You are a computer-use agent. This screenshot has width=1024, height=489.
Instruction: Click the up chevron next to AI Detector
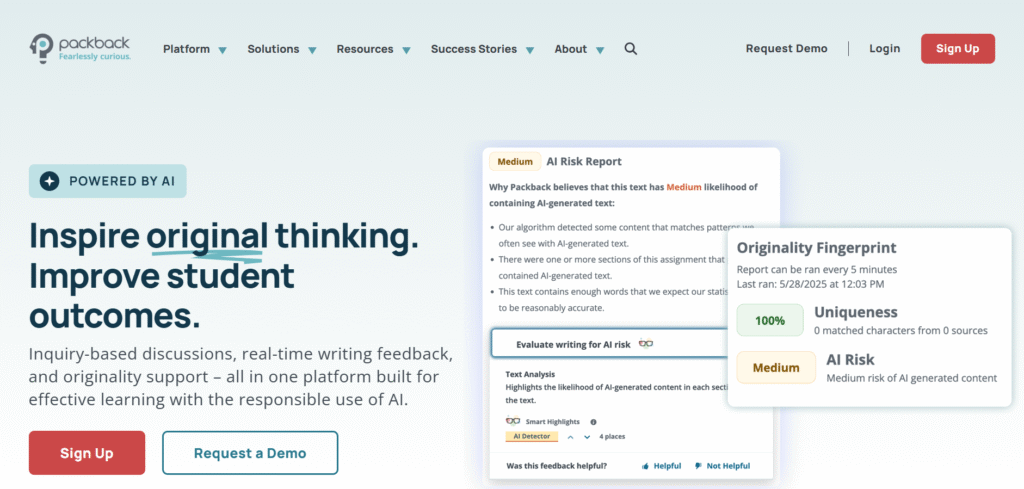click(570, 437)
